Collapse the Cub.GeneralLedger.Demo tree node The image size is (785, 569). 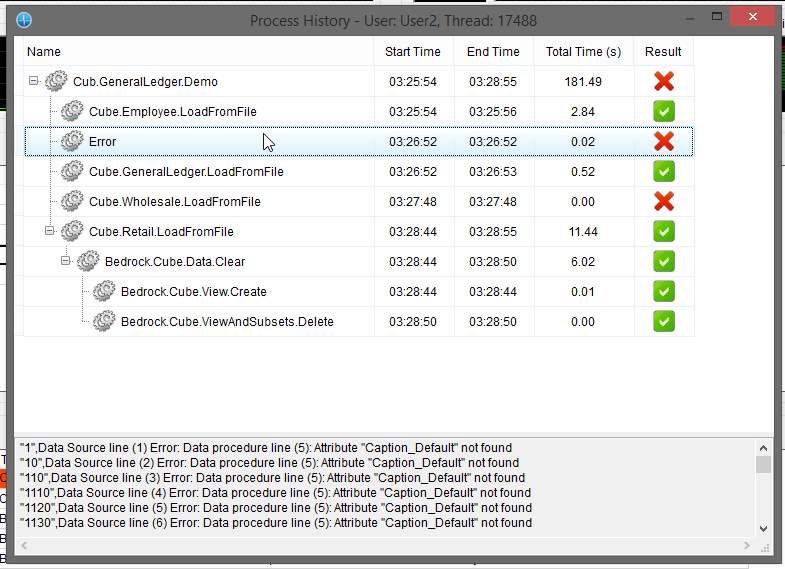(34, 82)
